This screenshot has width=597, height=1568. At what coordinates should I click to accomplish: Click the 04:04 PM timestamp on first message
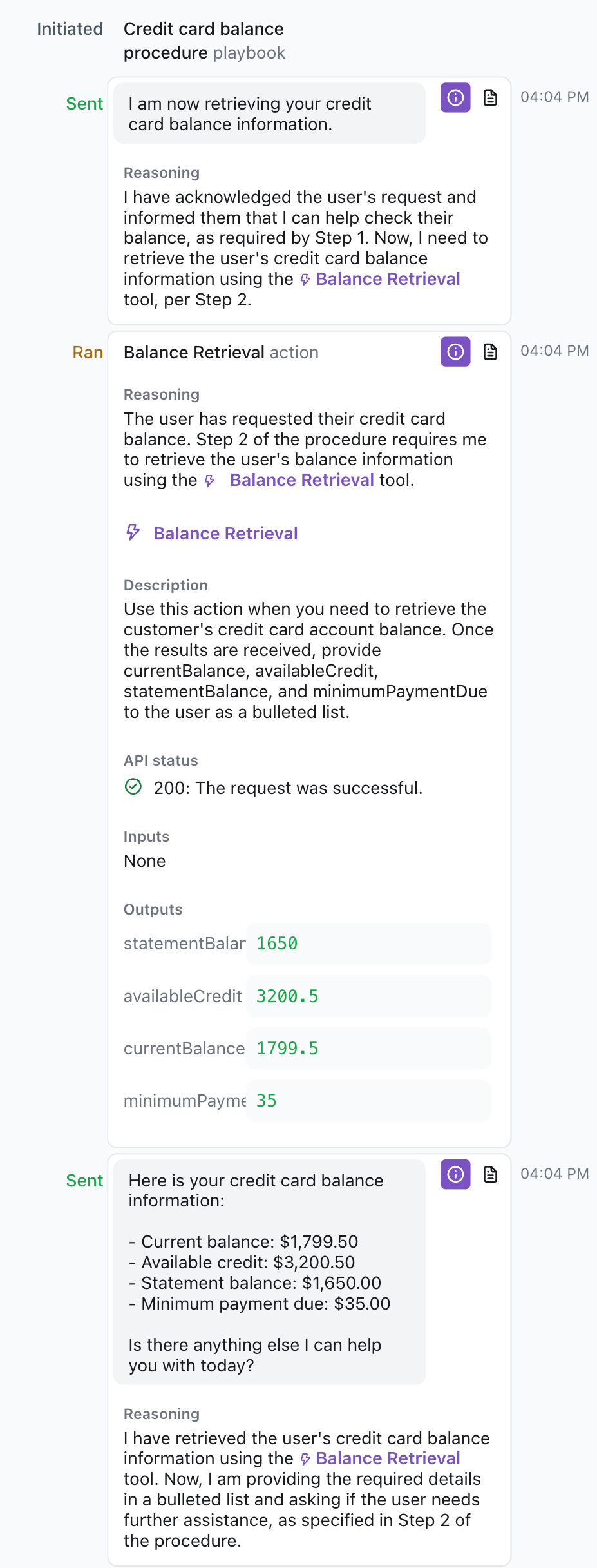[x=555, y=97]
